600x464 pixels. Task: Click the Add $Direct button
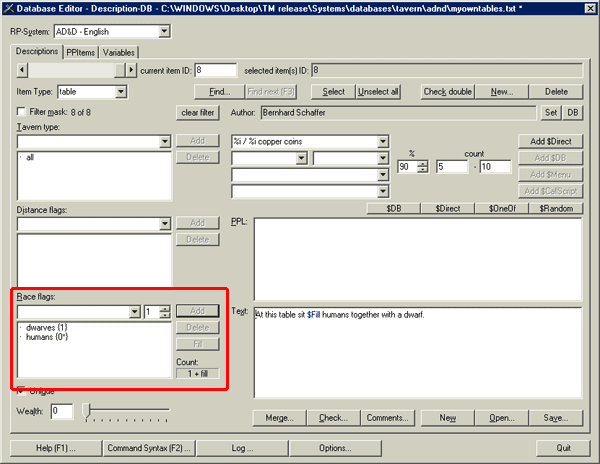[549, 141]
